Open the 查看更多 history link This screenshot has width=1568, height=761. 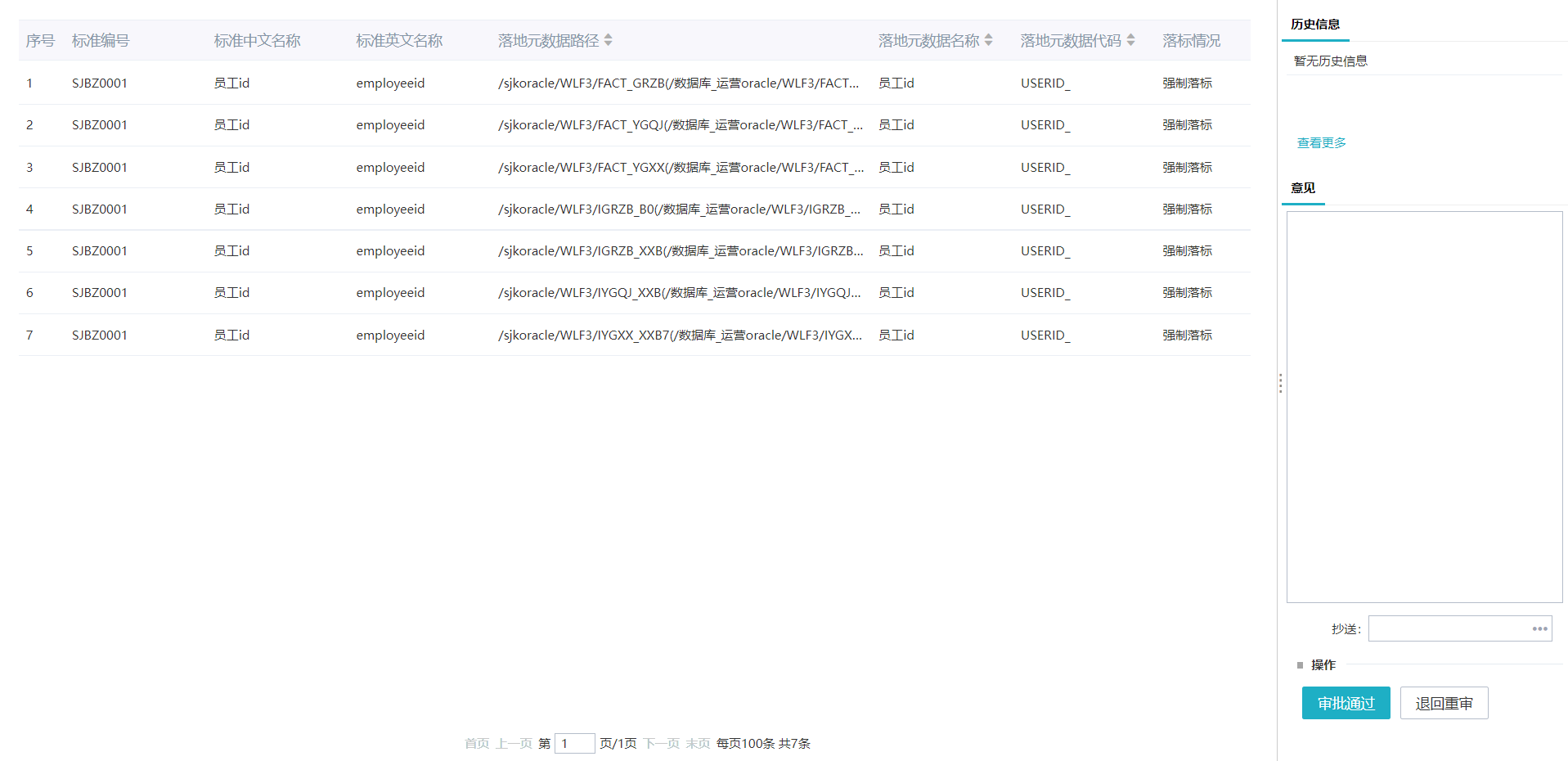[x=1321, y=143]
